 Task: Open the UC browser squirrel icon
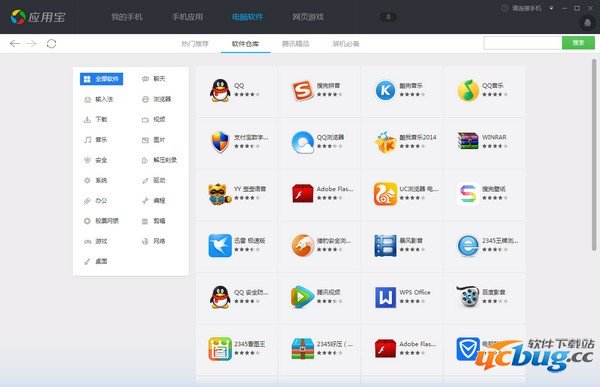(385, 194)
